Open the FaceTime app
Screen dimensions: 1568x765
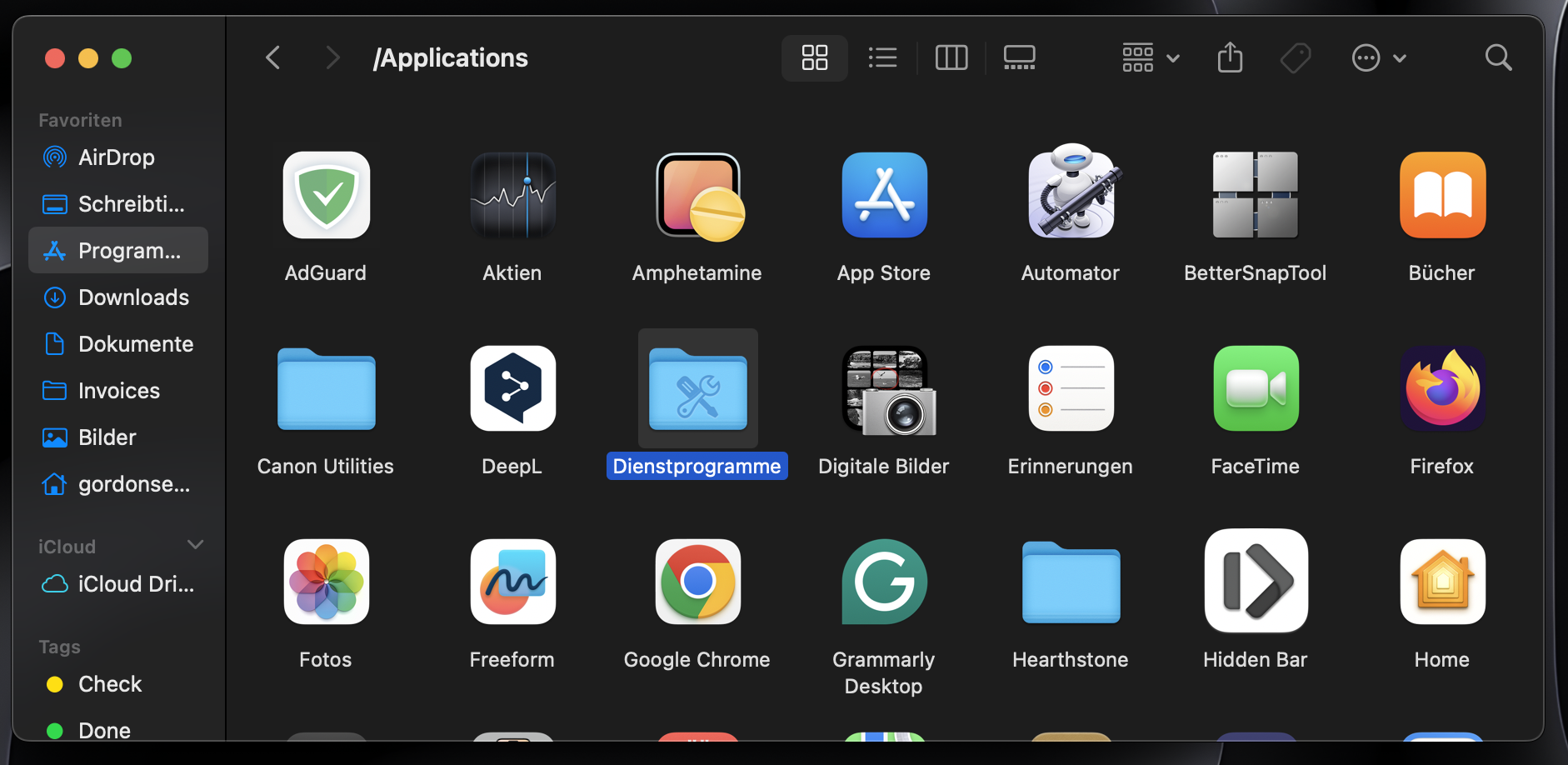pos(1255,388)
